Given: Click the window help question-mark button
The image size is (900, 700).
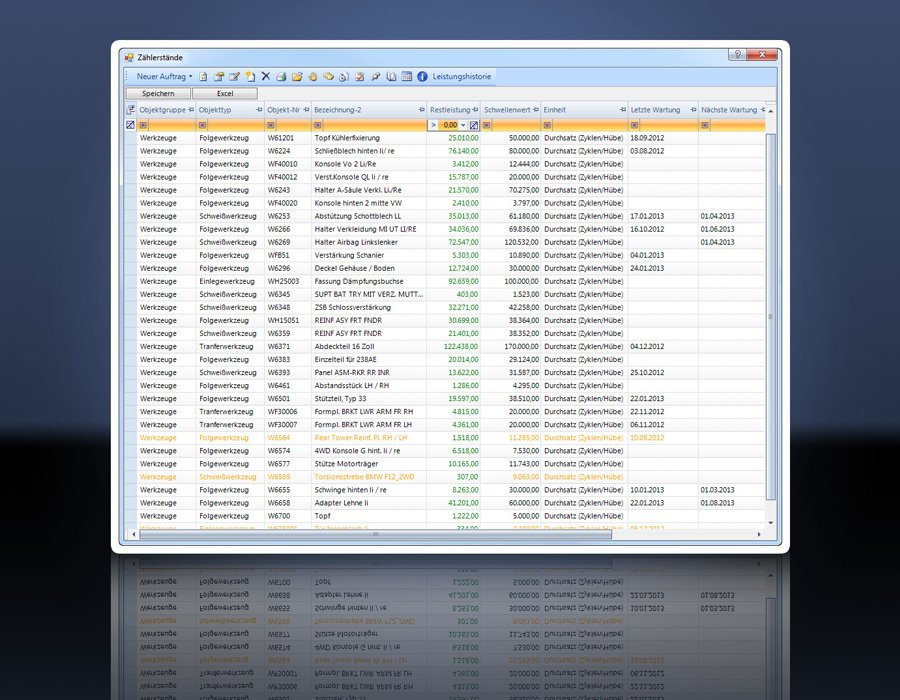Looking at the screenshot, I should 738,55.
